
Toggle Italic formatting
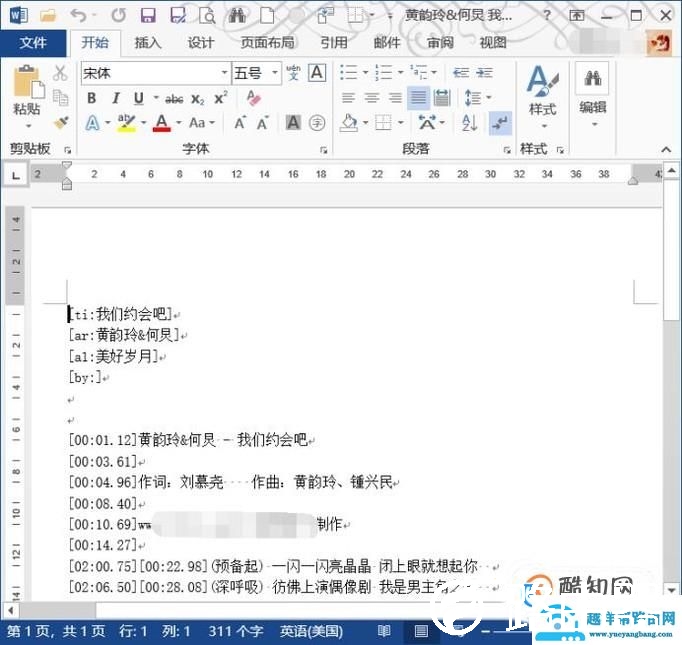pos(116,98)
